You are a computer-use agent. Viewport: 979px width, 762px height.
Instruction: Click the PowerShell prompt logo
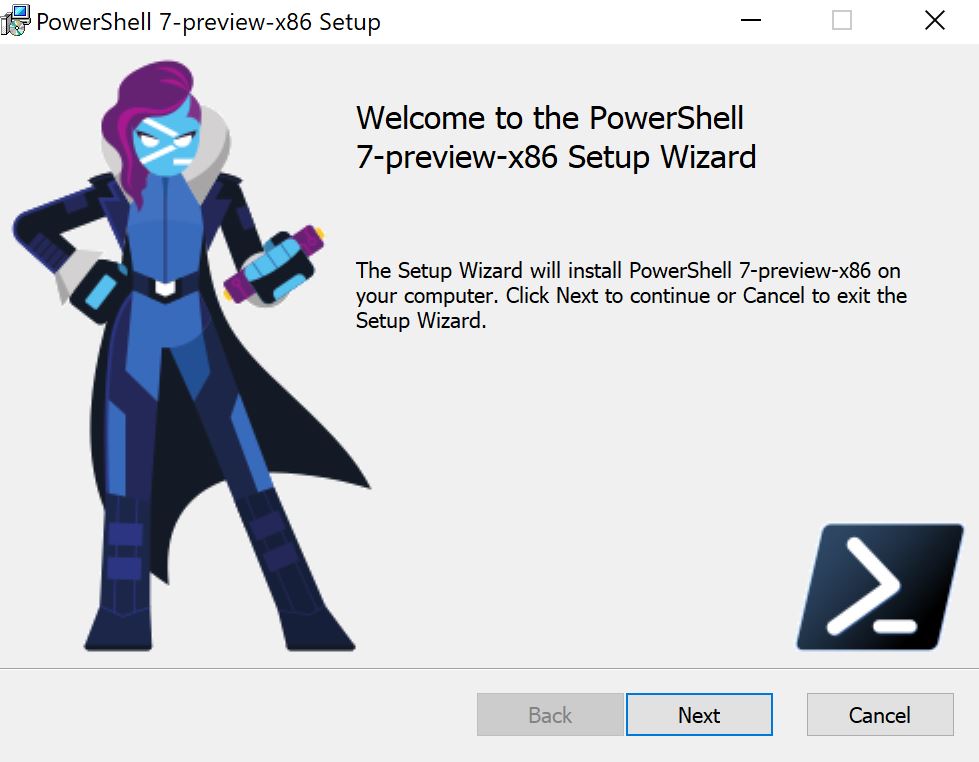(x=880, y=586)
